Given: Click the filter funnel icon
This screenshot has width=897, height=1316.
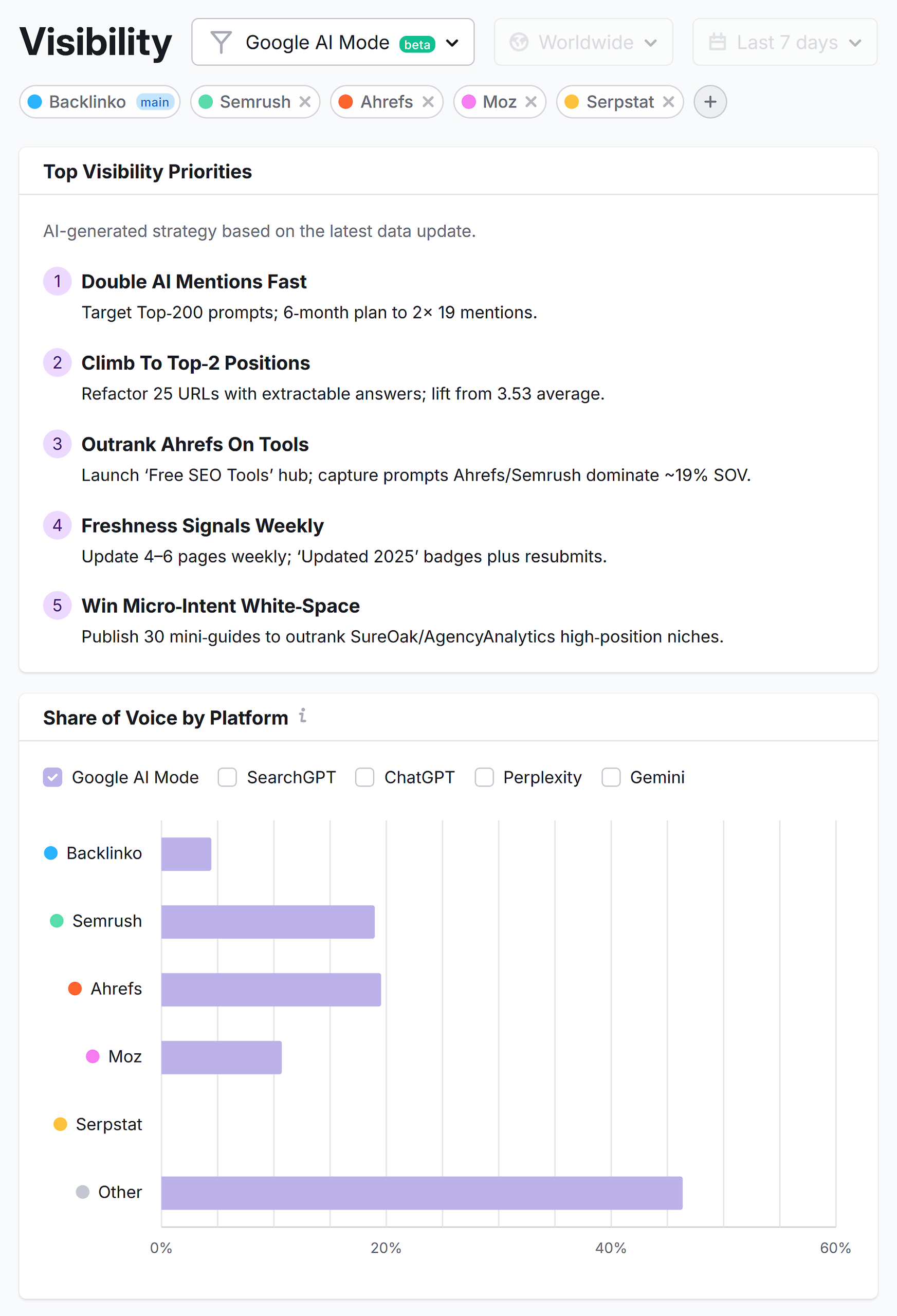Looking at the screenshot, I should pos(222,41).
